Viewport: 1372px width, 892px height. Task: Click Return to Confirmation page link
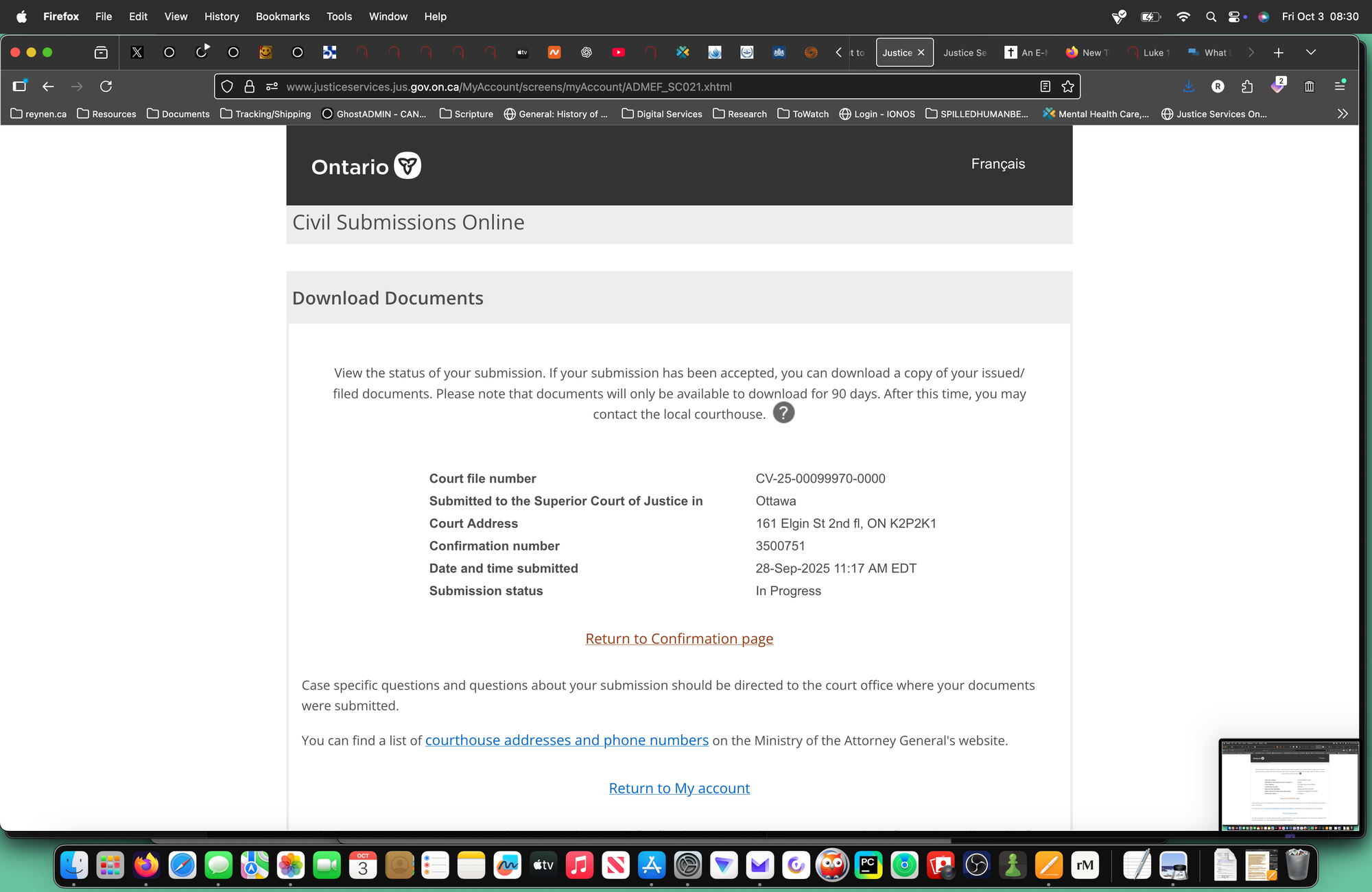pyautogui.click(x=679, y=639)
